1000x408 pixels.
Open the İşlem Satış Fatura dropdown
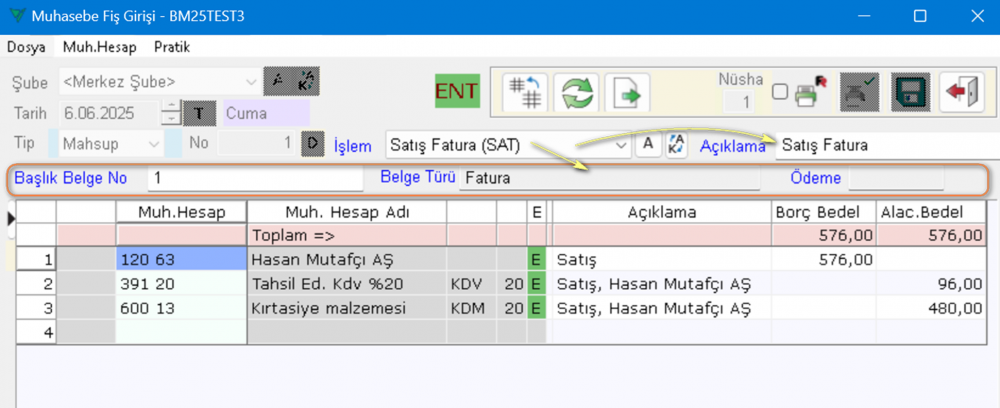point(622,145)
